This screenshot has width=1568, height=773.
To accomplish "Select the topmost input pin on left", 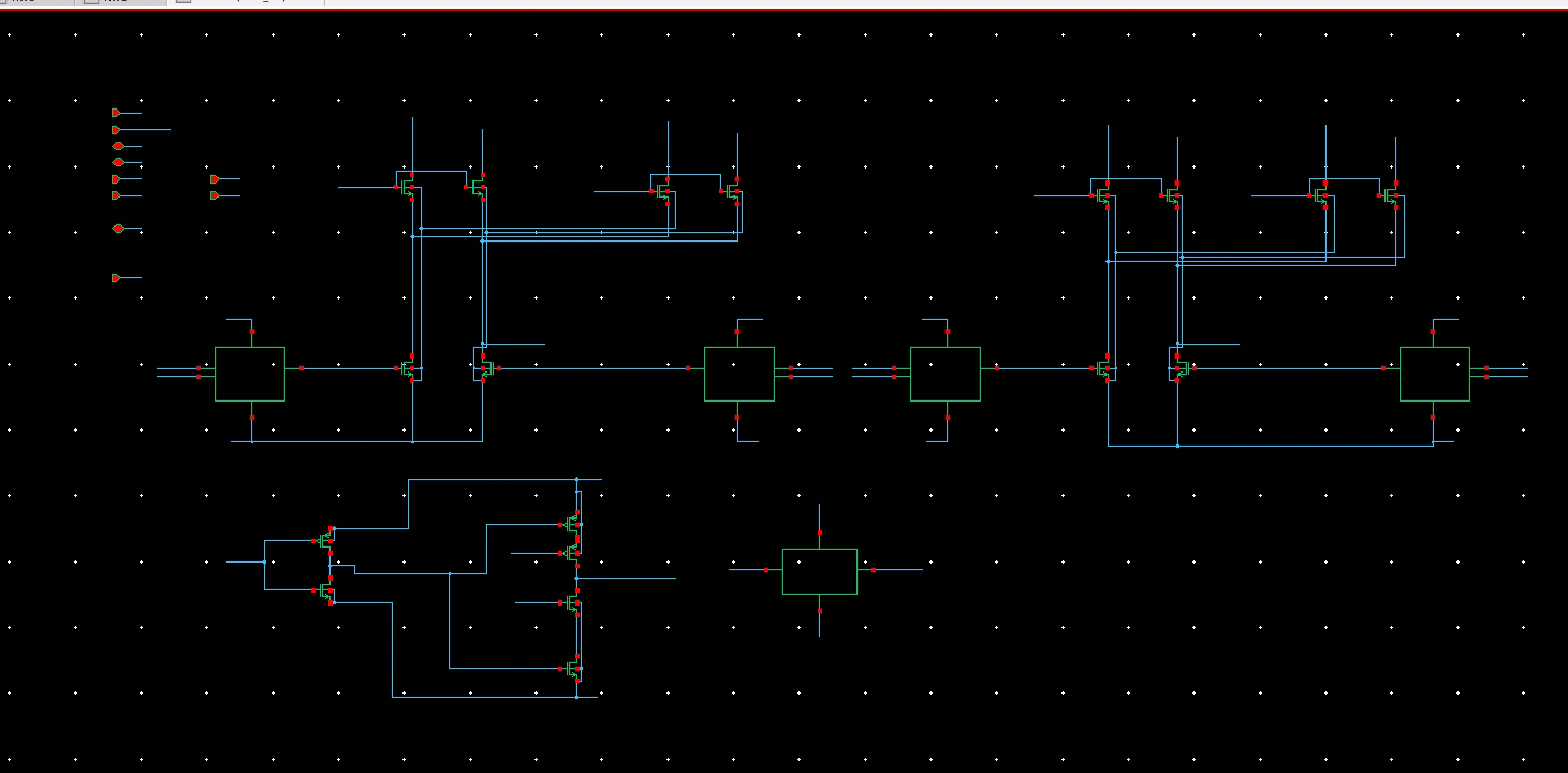I will click(116, 113).
